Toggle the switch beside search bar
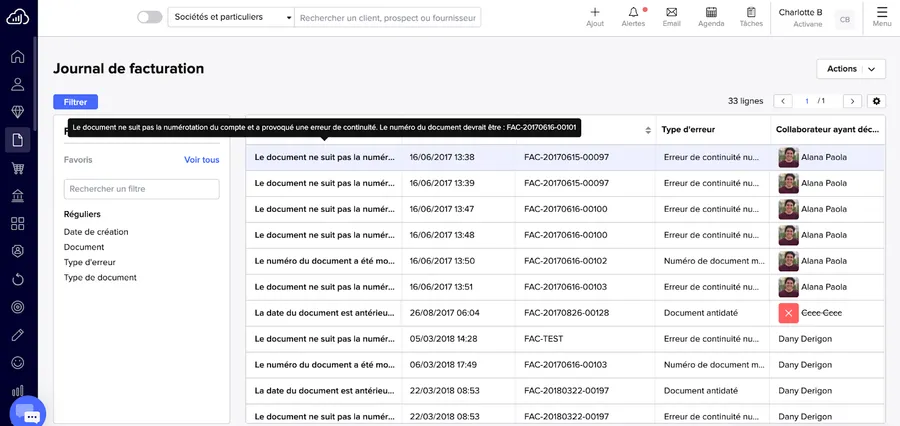Screen dimensions: 900x426 pyautogui.click(x=150, y=17)
